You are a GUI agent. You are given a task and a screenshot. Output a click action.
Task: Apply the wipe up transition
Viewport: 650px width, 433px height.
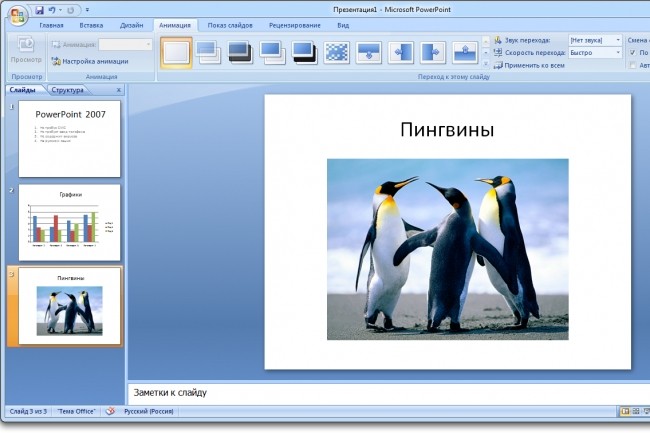tap(465, 53)
